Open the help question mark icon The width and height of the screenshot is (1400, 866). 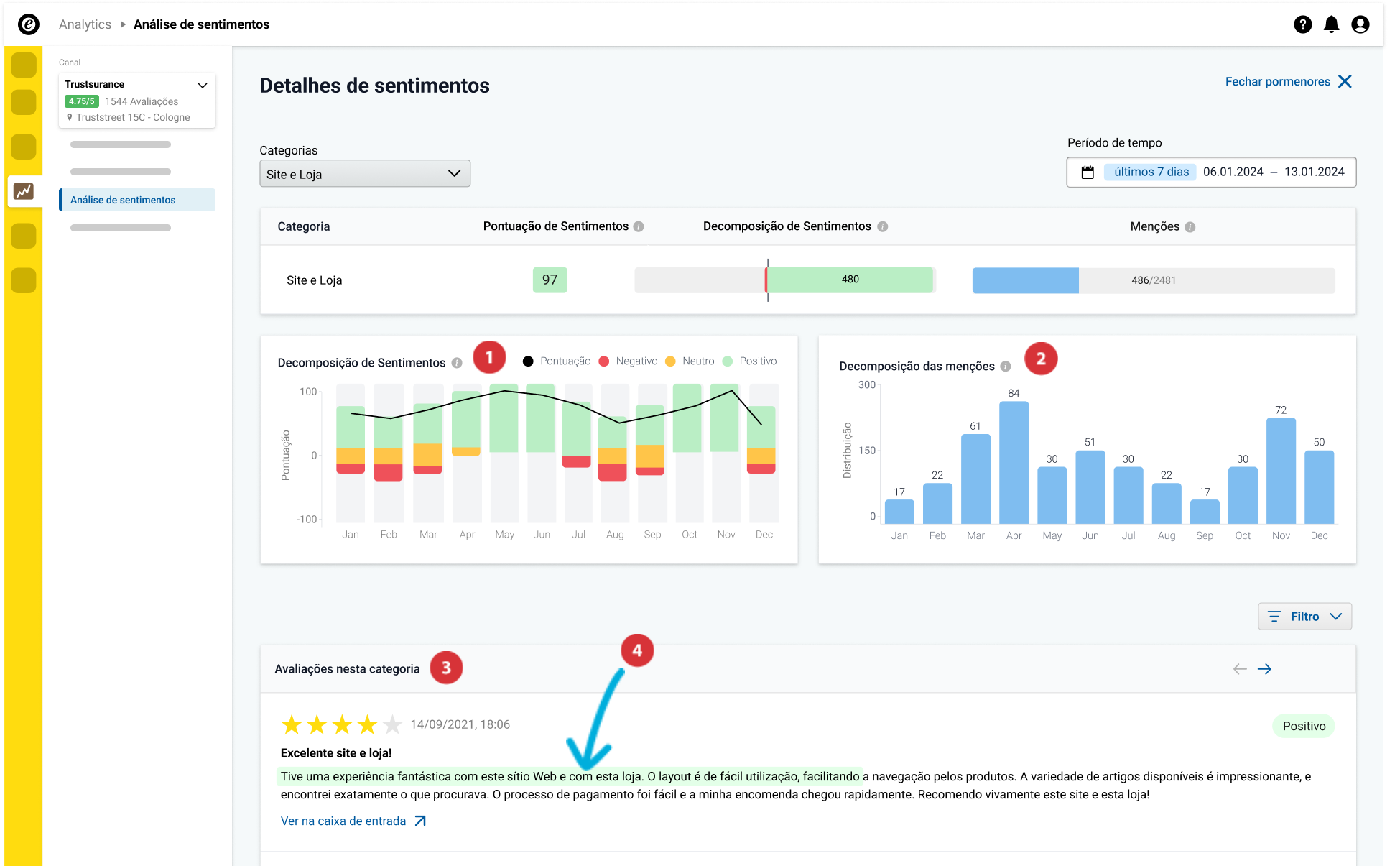[x=1302, y=24]
